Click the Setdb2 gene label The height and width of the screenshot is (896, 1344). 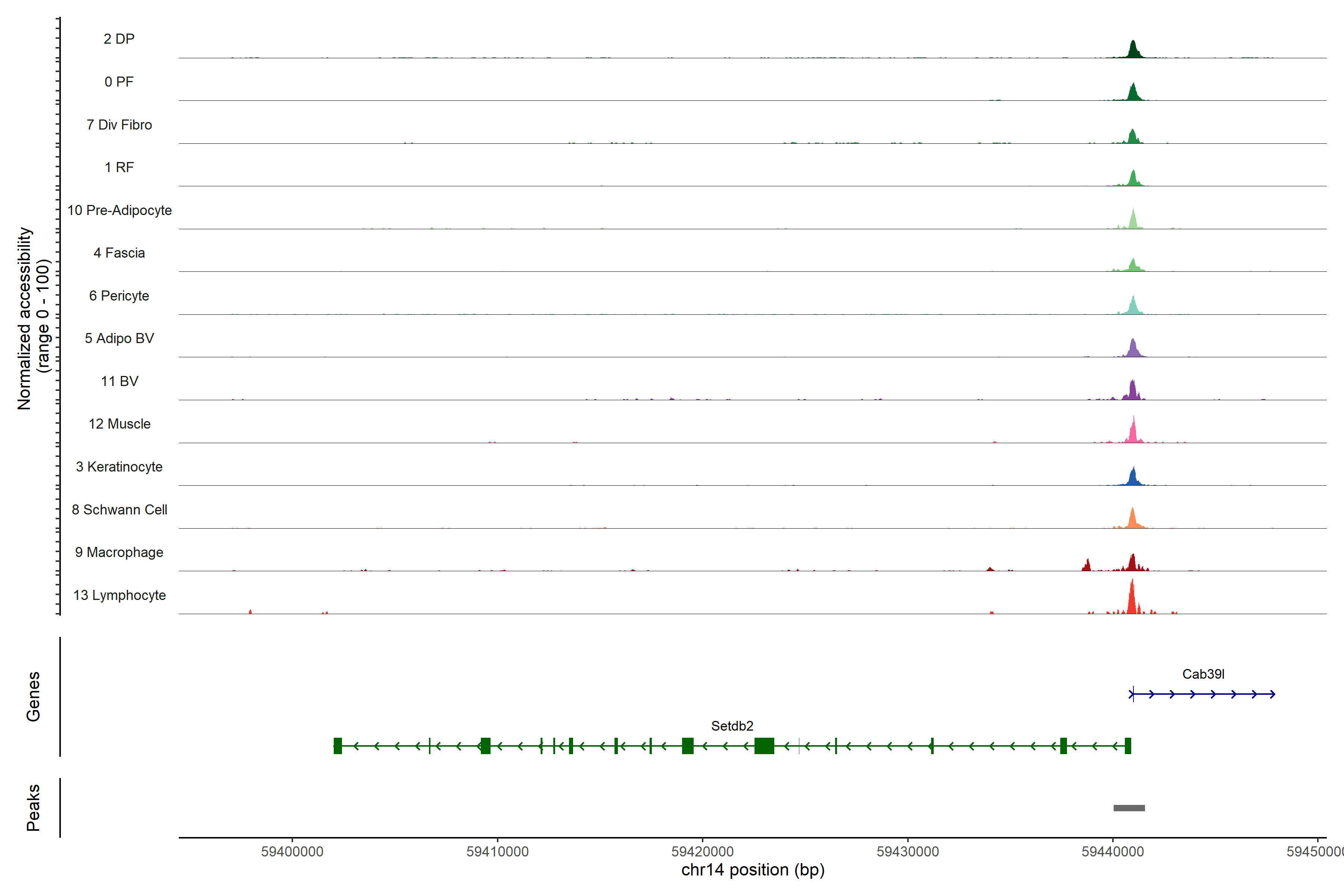pyautogui.click(x=732, y=726)
